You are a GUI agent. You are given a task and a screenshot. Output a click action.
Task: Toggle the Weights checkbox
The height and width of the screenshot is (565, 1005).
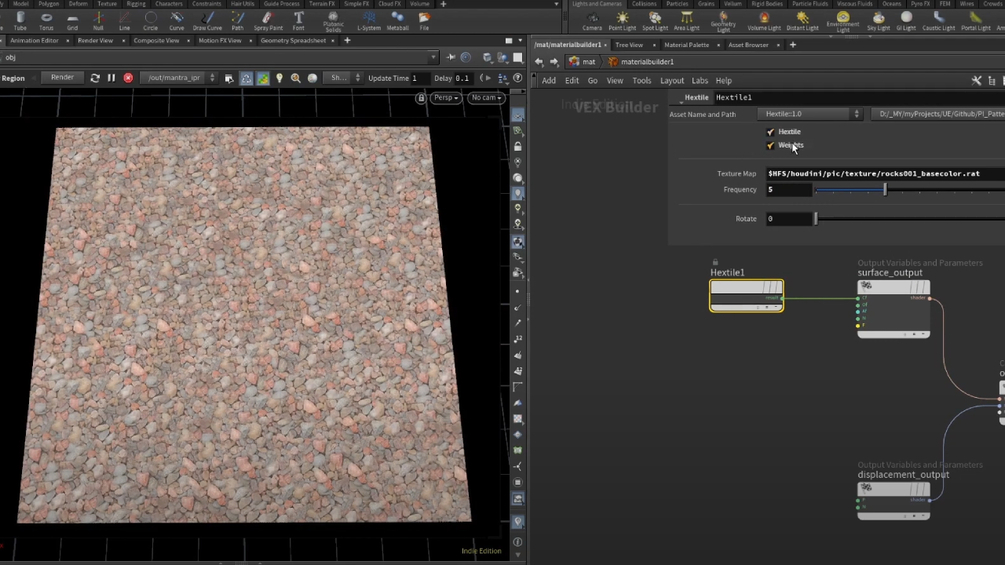770,146
